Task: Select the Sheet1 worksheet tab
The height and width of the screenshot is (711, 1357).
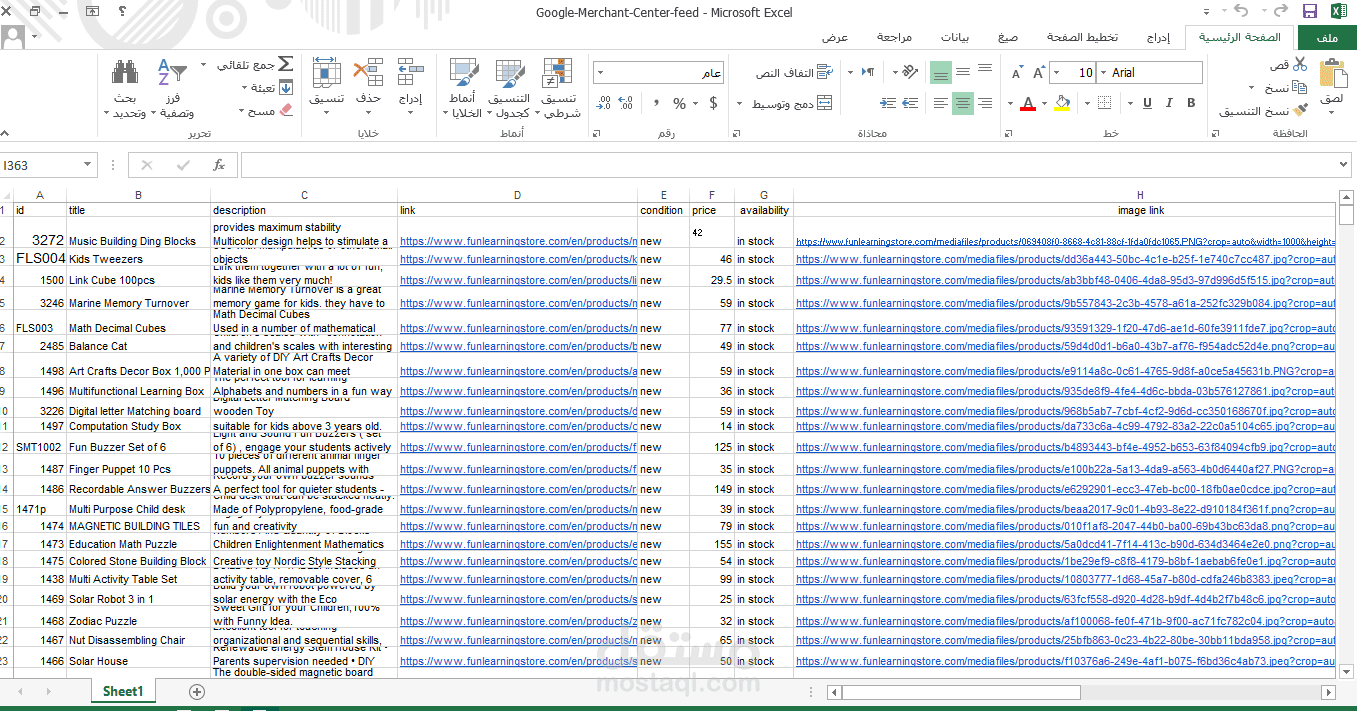Action: tap(123, 691)
